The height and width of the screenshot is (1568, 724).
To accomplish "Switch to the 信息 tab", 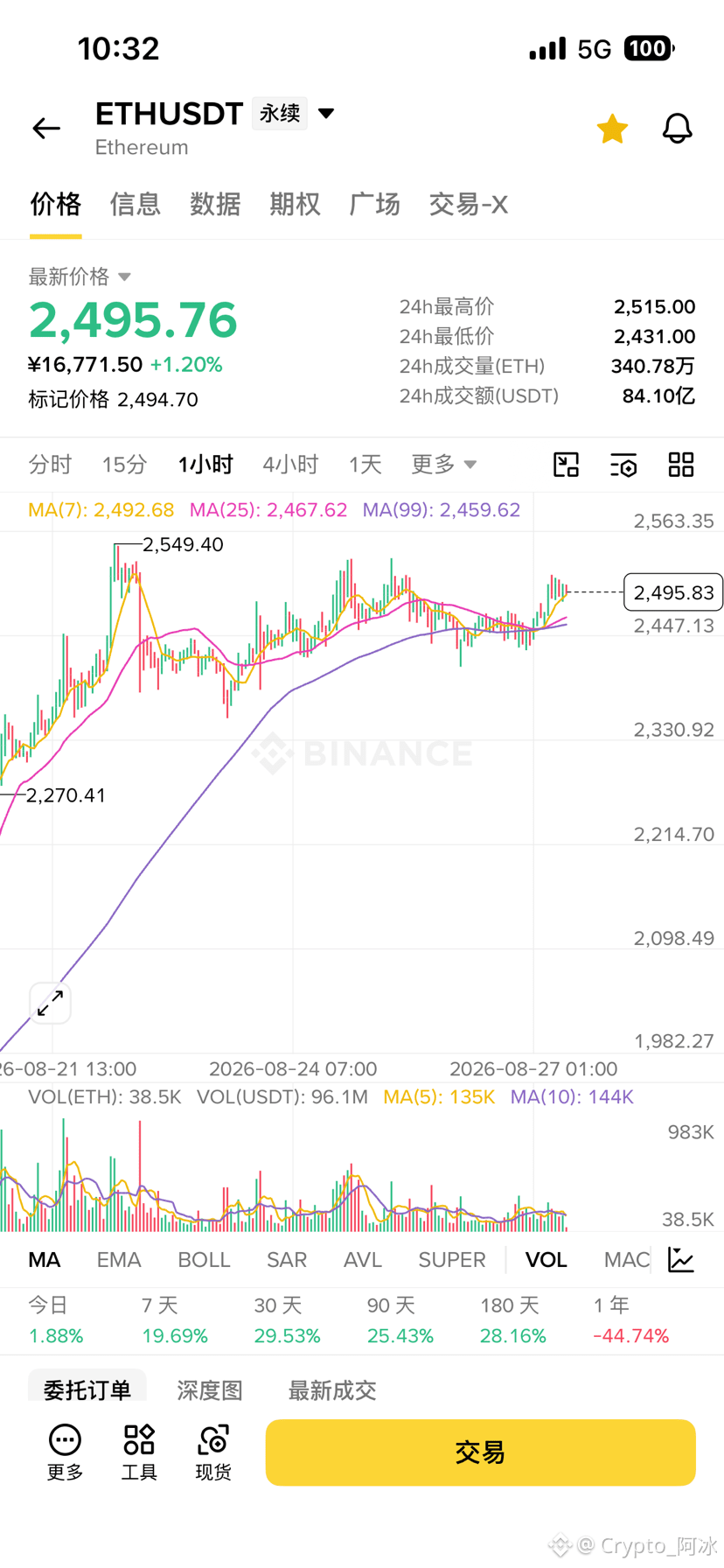I will click(136, 204).
